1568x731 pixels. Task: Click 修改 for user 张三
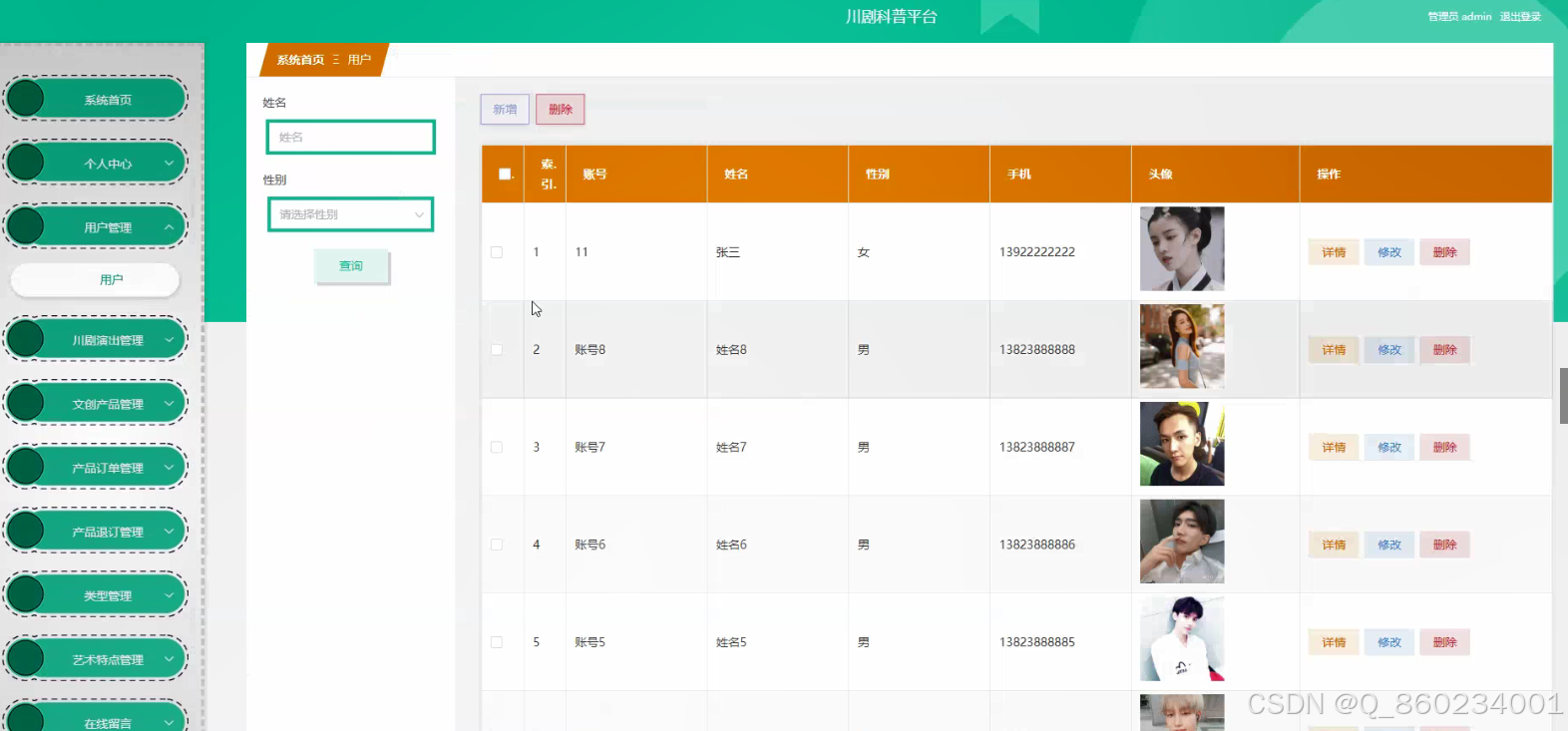[1389, 252]
